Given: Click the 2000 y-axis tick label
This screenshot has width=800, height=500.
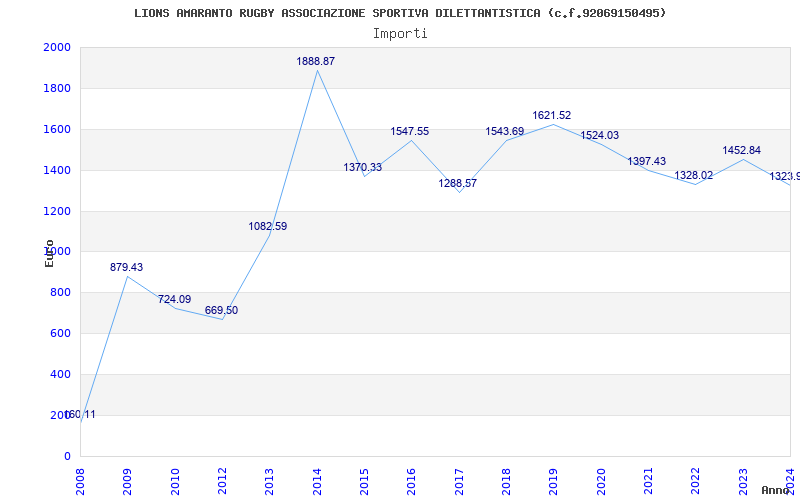Looking at the screenshot, I should 57,47.
